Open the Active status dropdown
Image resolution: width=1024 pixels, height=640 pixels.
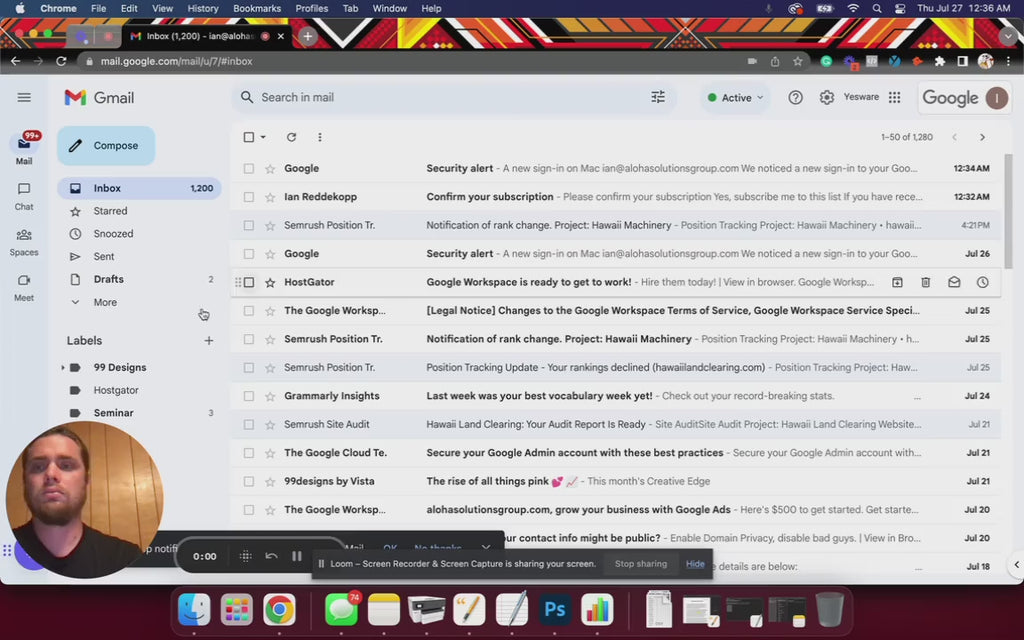click(735, 97)
